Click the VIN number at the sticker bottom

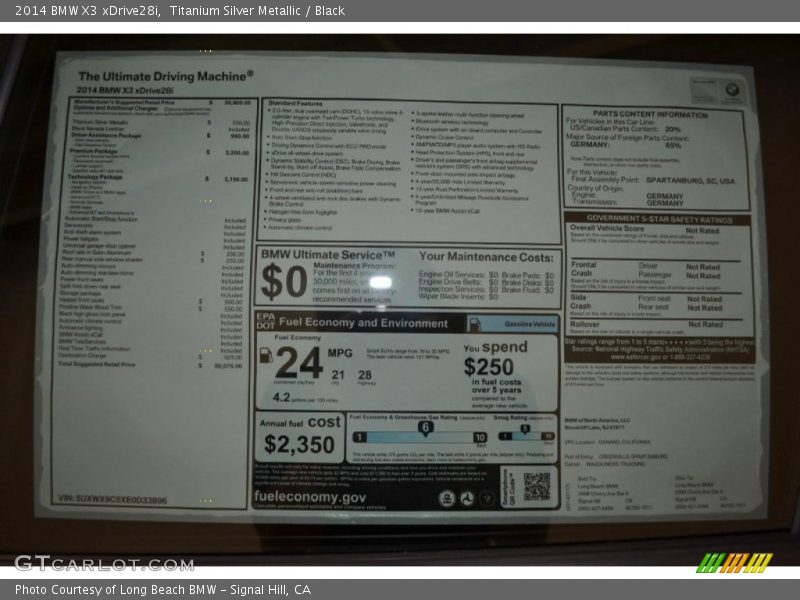(112, 499)
